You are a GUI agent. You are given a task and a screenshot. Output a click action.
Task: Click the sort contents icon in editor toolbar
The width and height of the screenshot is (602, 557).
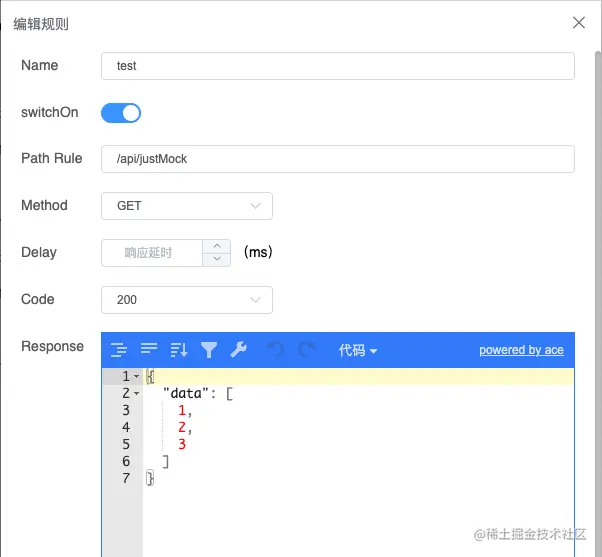179,350
